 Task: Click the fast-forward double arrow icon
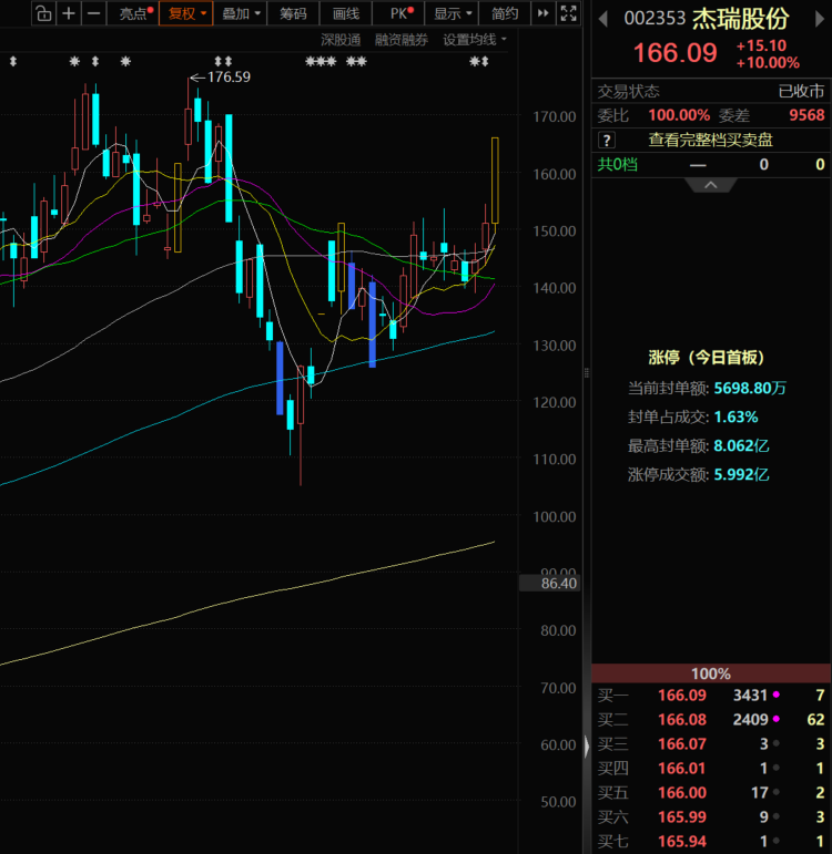click(x=543, y=14)
